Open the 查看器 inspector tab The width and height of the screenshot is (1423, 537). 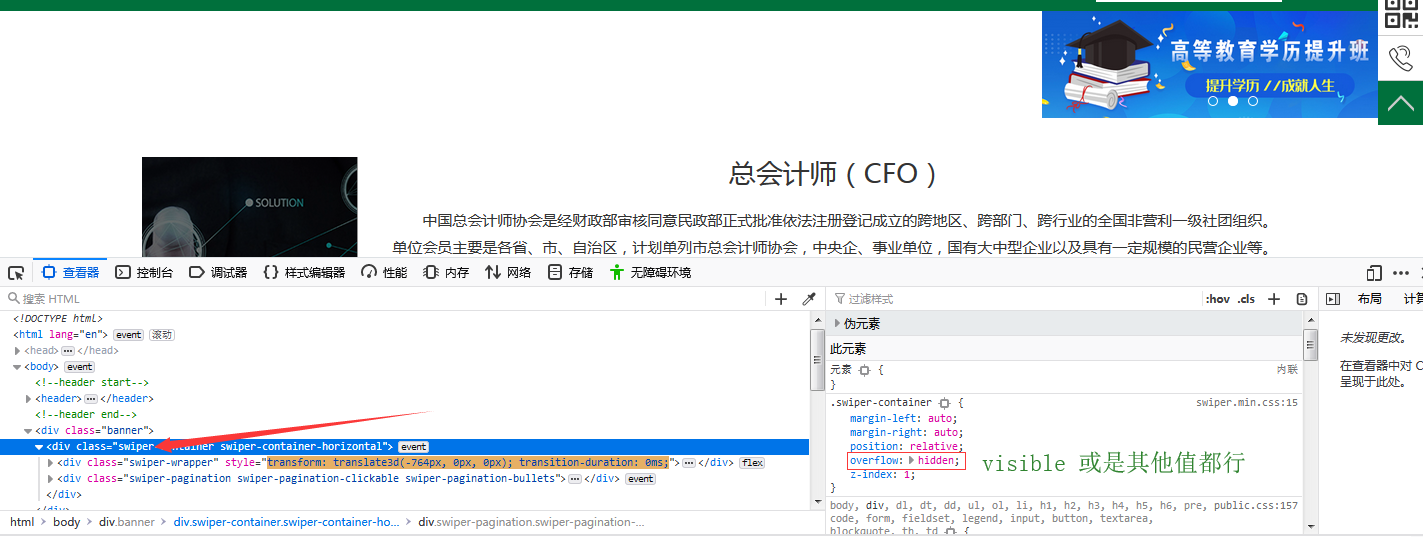(71, 272)
